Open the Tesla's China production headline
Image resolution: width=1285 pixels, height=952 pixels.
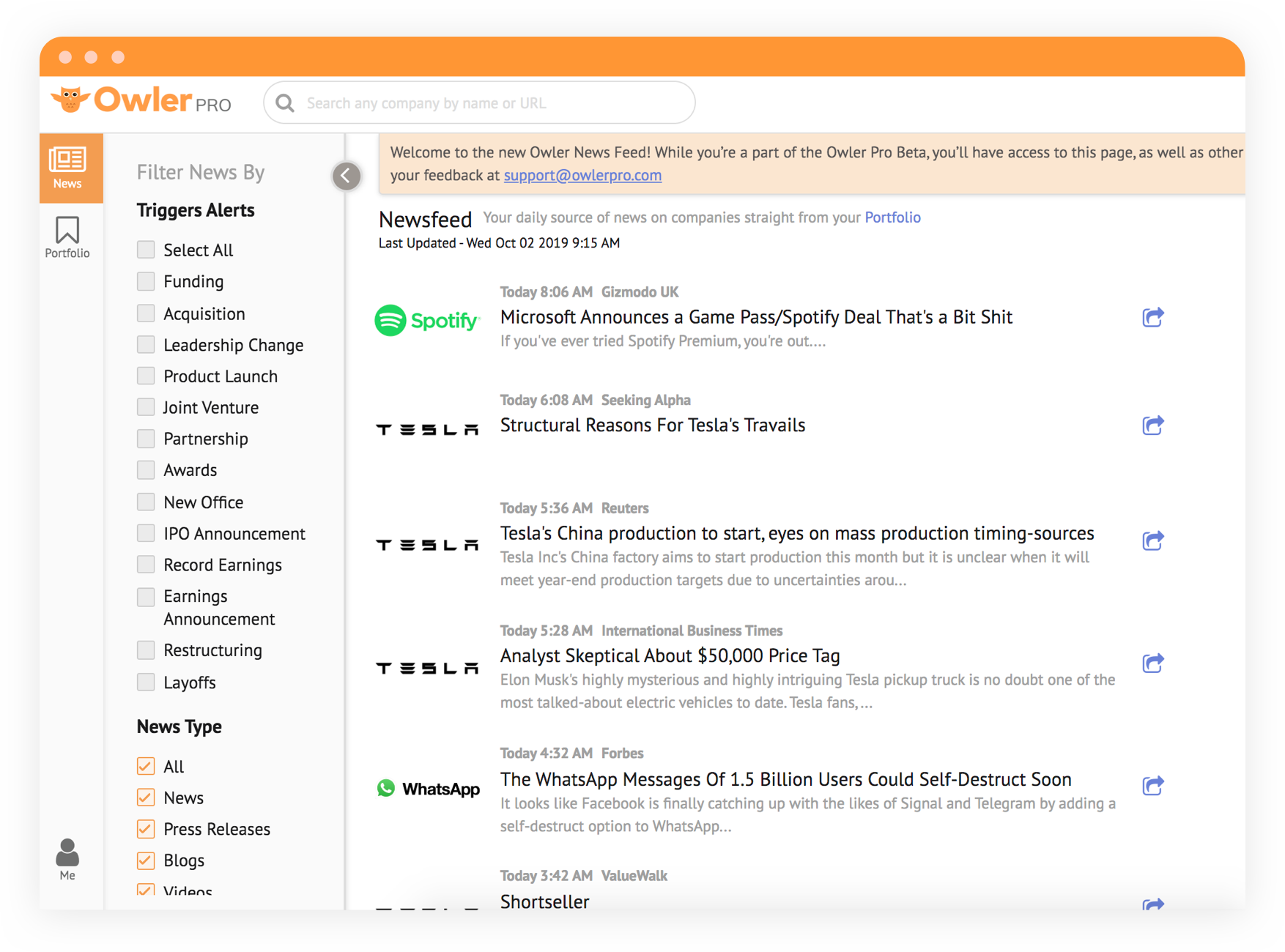click(796, 533)
